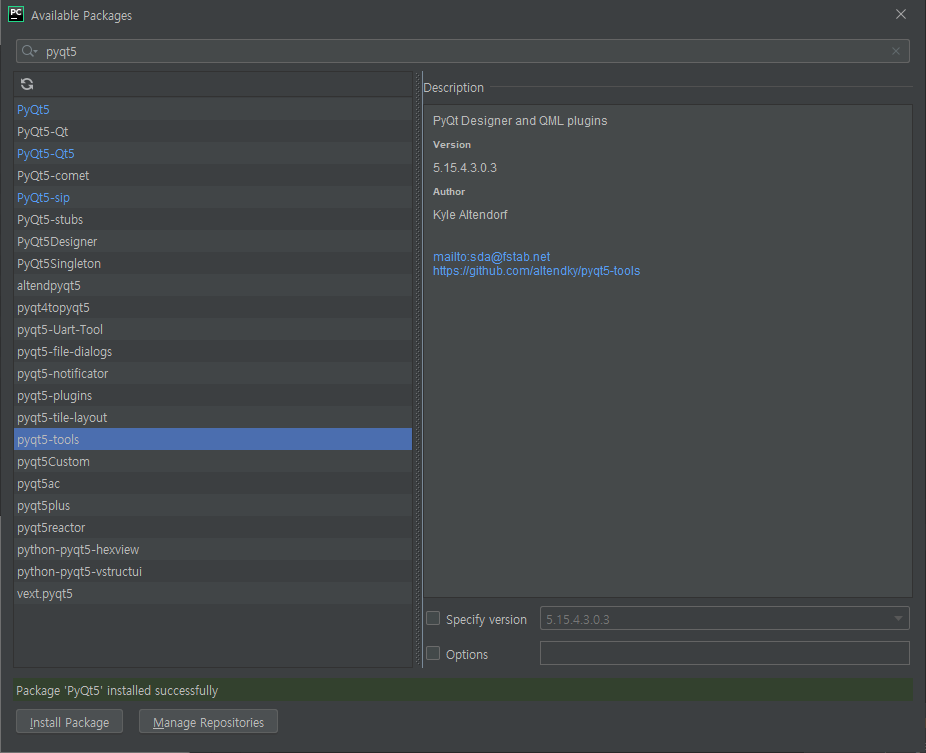
Task: Open the github pyqt5-tools link
Action: tap(536, 271)
